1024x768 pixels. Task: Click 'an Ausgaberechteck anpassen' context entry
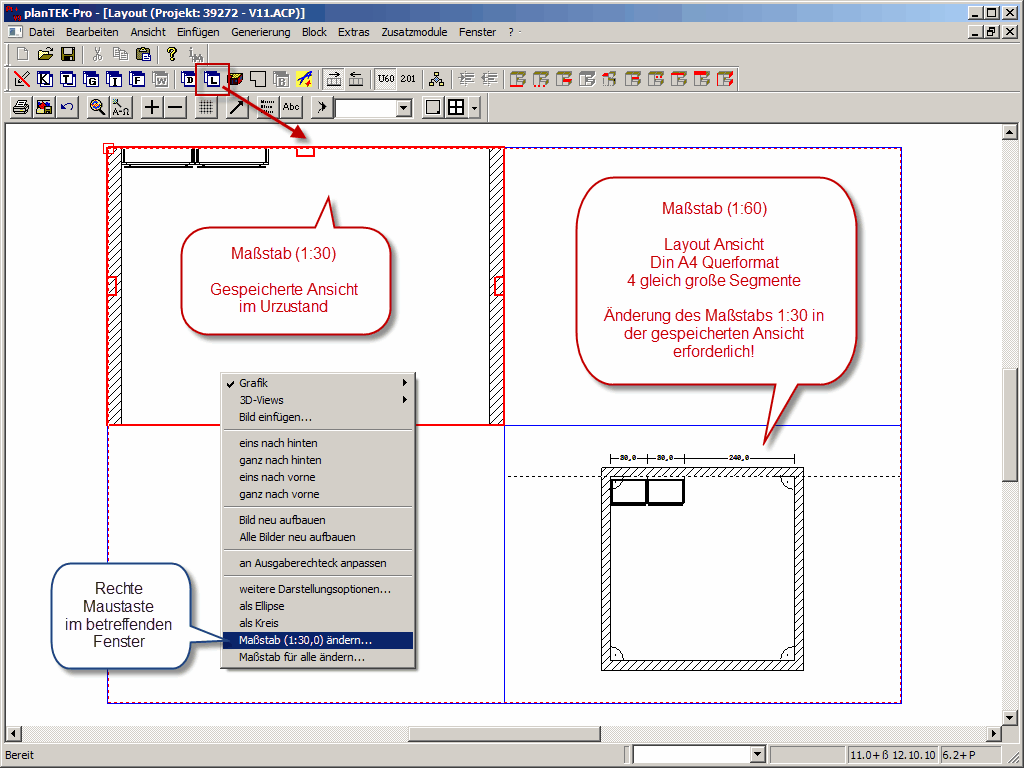tap(312, 563)
